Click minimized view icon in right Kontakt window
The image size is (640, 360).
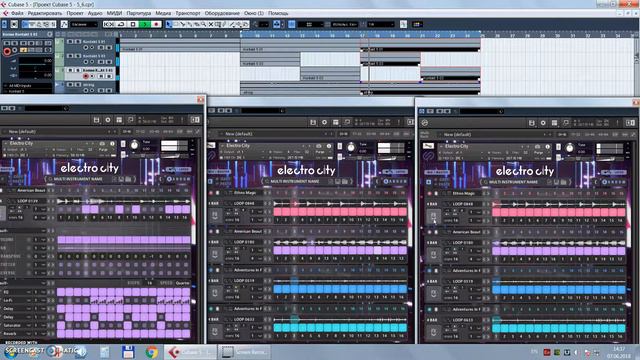(x=566, y=122)
